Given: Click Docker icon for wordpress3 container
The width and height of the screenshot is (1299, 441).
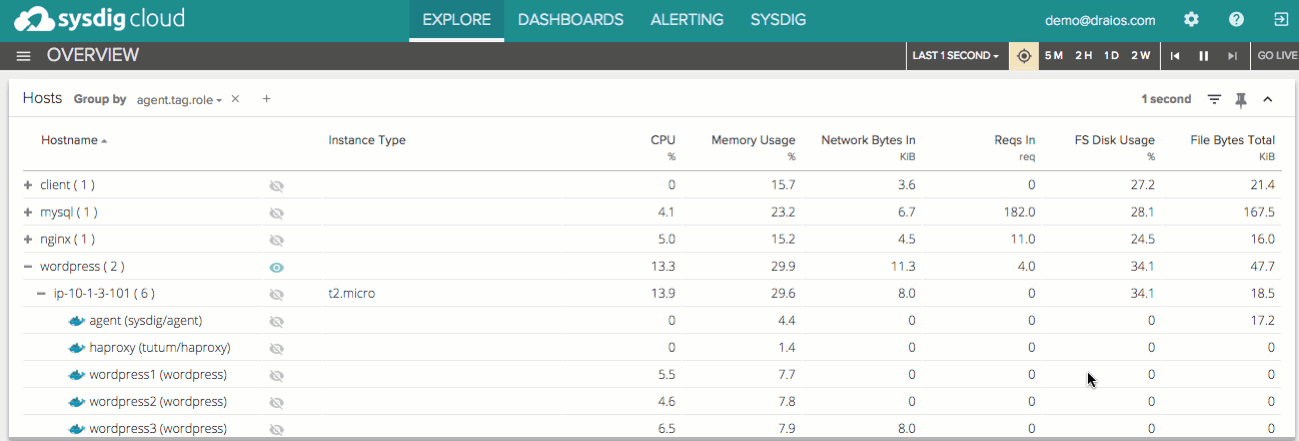Looking at the screenshot, I should coord(76,429).
